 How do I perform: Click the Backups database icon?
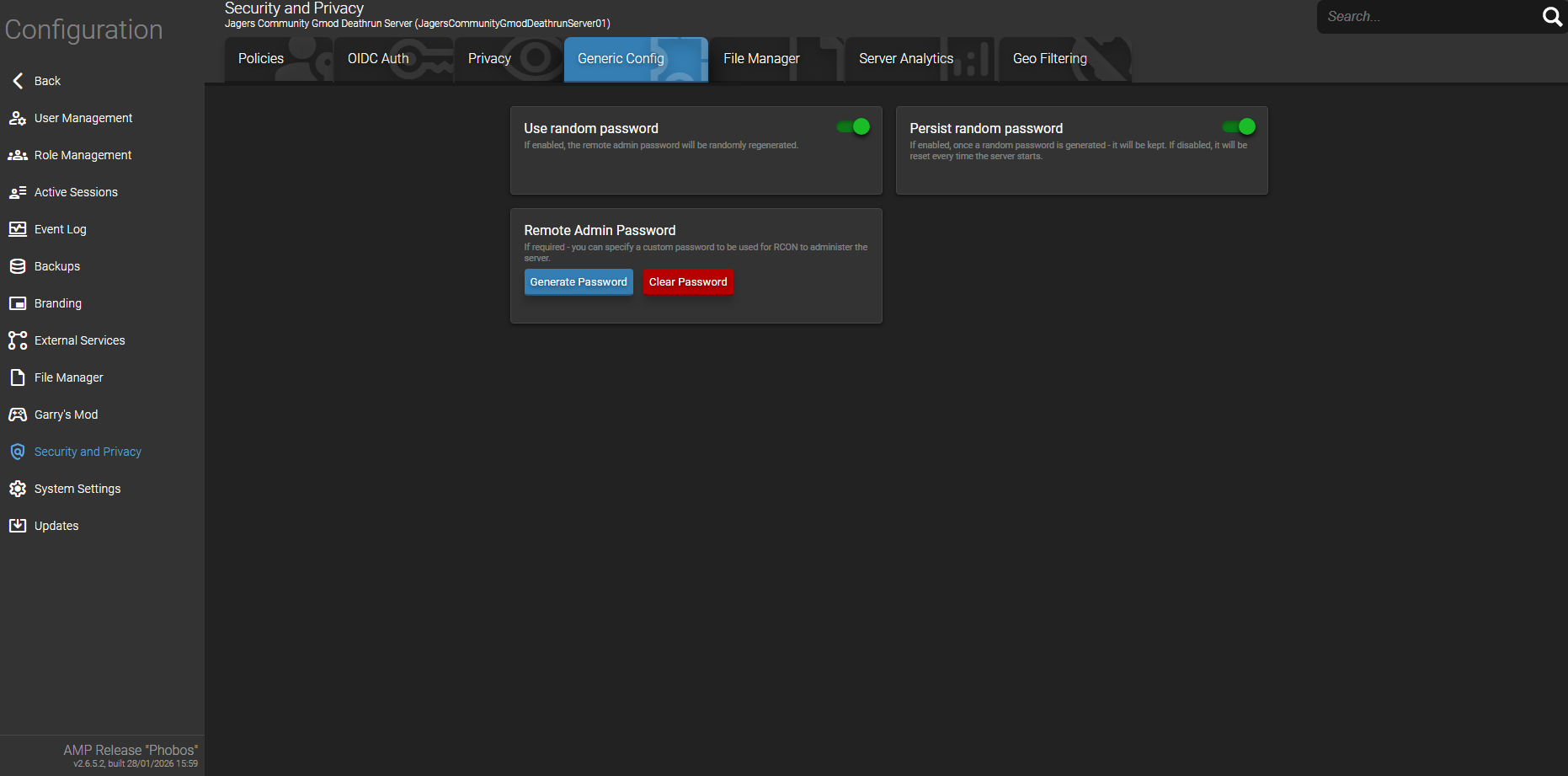[18, 266]
